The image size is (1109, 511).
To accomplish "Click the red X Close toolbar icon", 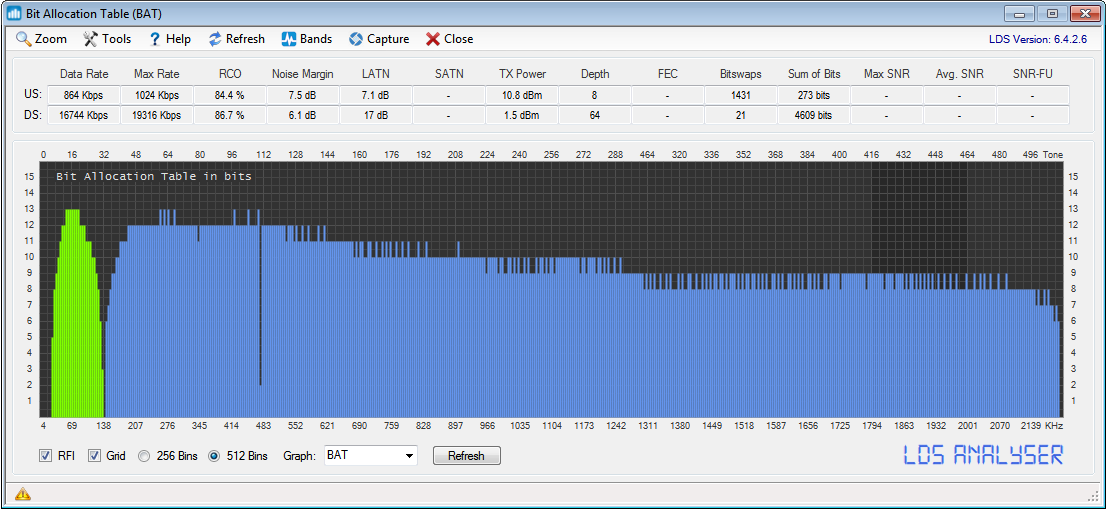I will pyautogui.click(x=433, y=39).
